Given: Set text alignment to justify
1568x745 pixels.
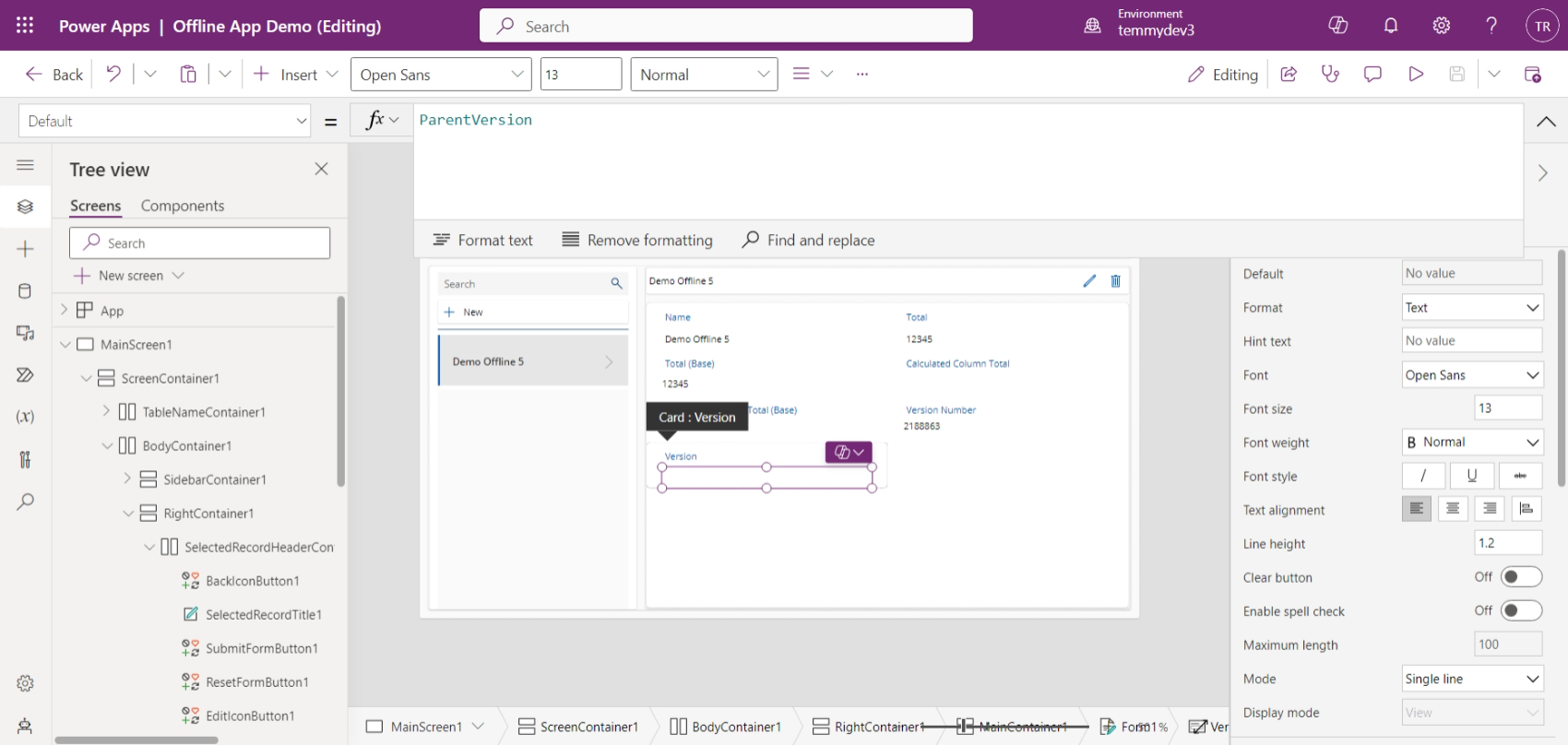Looking at the screenshot, I should pos(1526,509).
